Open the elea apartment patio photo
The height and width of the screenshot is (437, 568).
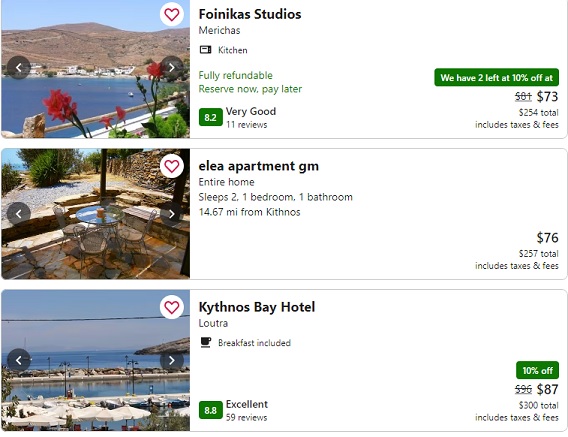(x=96, y=214)
